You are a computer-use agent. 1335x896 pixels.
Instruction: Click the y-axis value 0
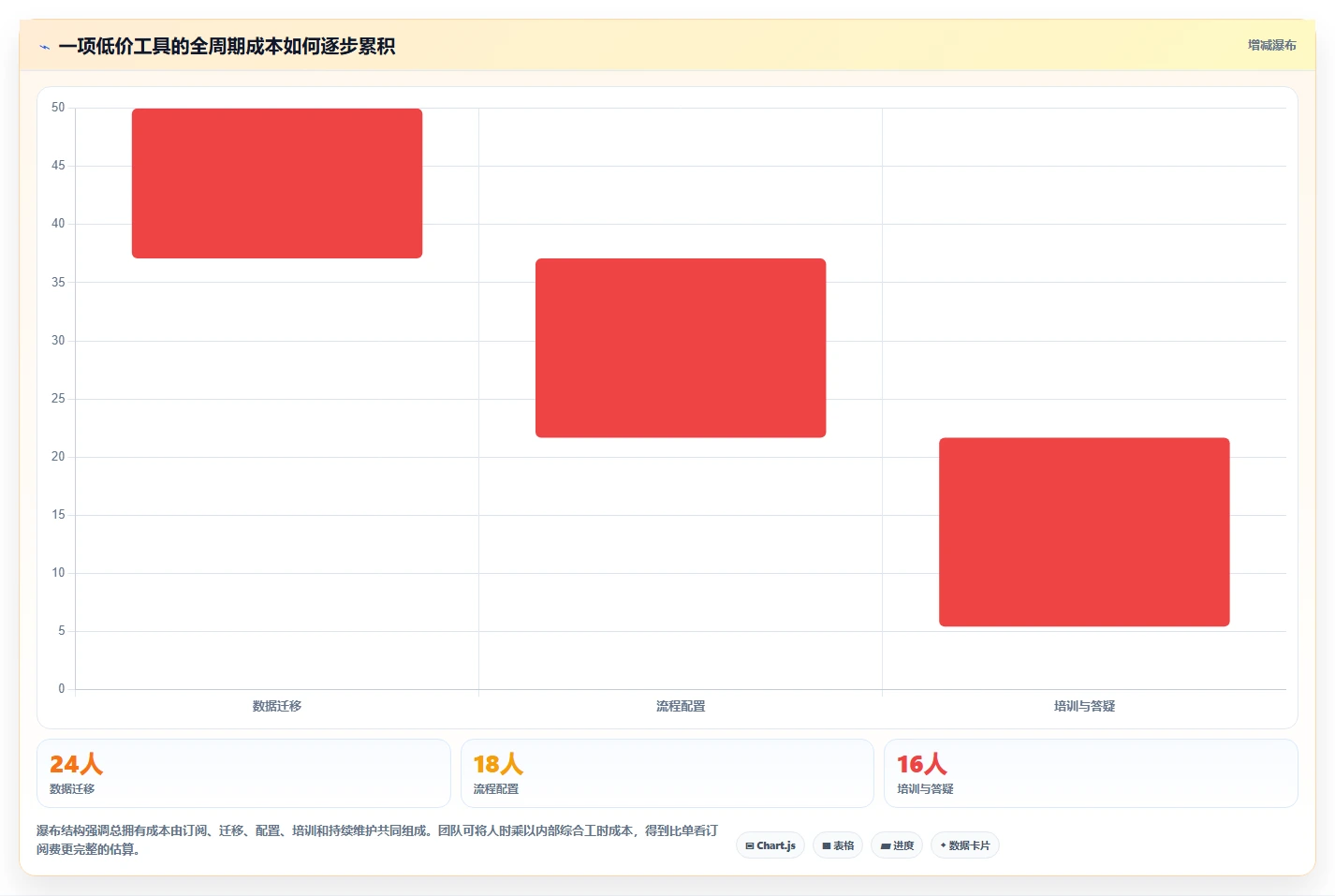pos(62,689)
